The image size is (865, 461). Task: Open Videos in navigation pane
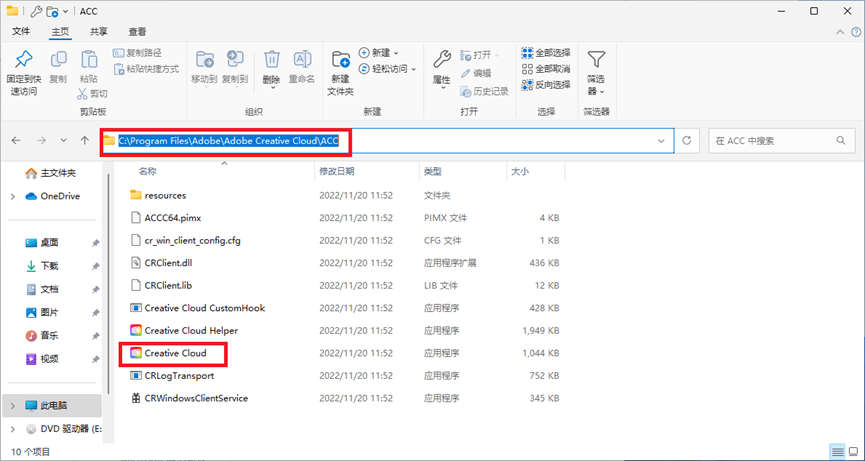coord(42,358)
